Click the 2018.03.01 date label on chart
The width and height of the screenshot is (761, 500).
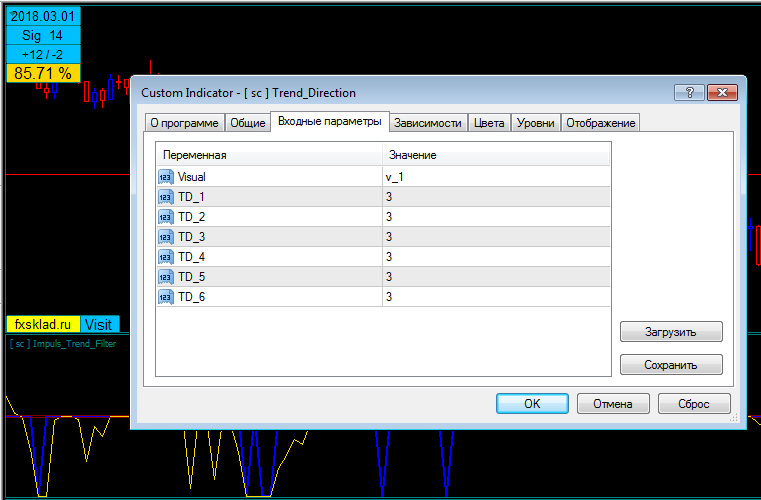click(x=43, y=16)
